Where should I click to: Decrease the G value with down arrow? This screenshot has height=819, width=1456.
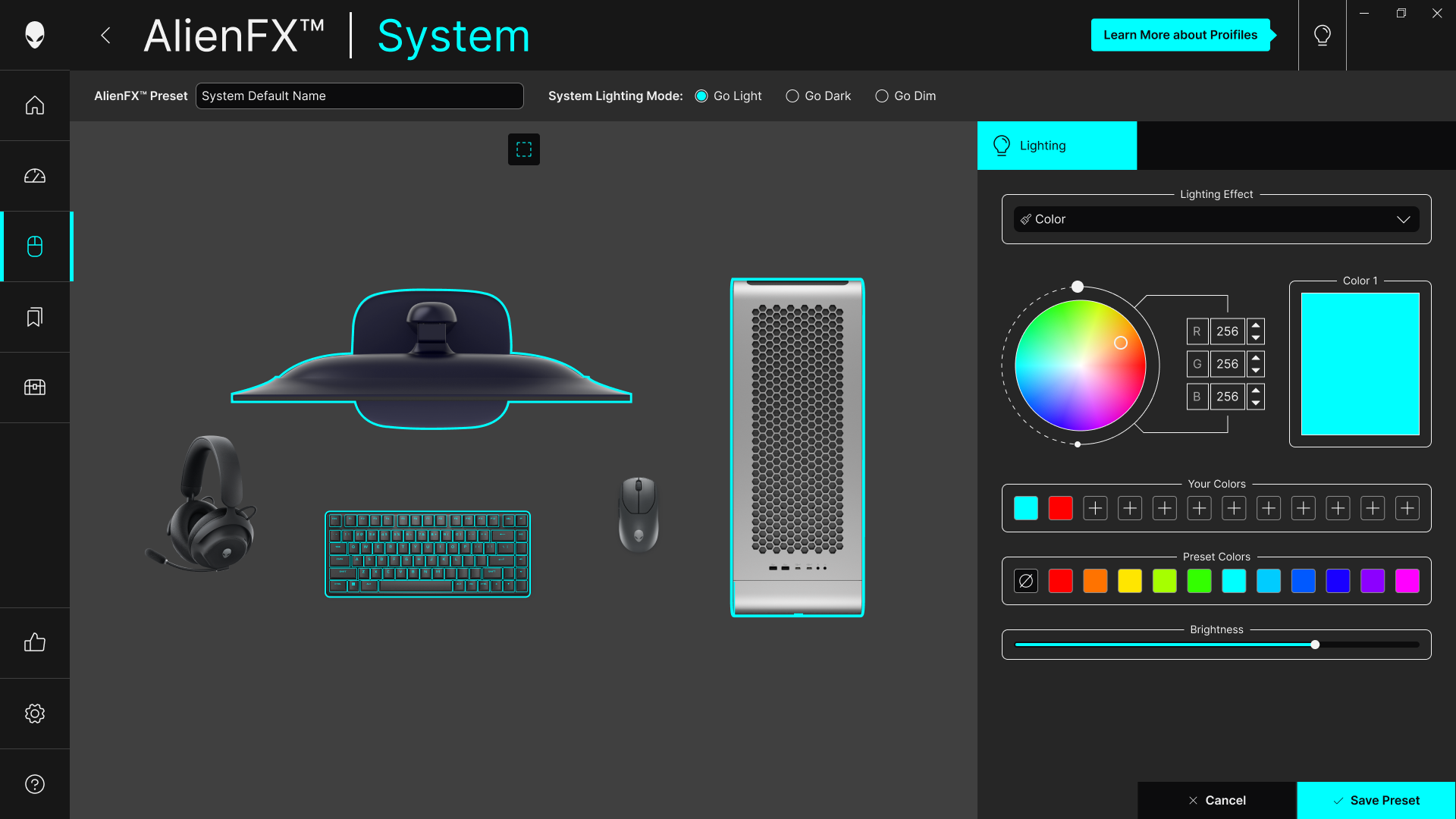[x=1256, y=371]
